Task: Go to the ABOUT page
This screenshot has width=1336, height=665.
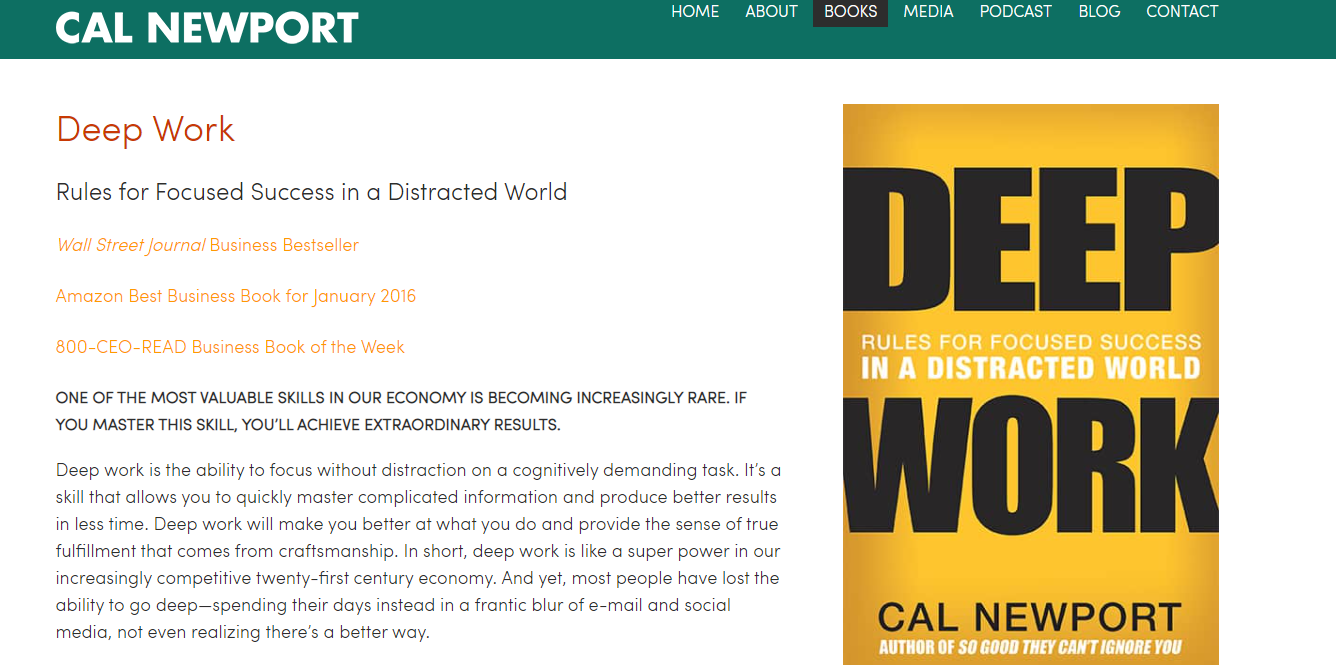Action: point(771,12)
